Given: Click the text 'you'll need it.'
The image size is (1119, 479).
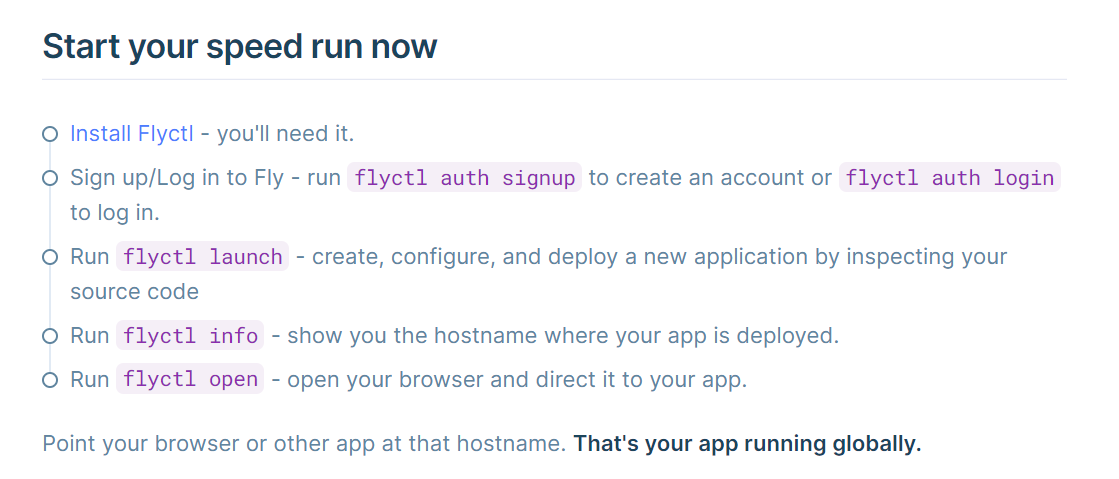Looking at the screenshot, I should (285, 133).
